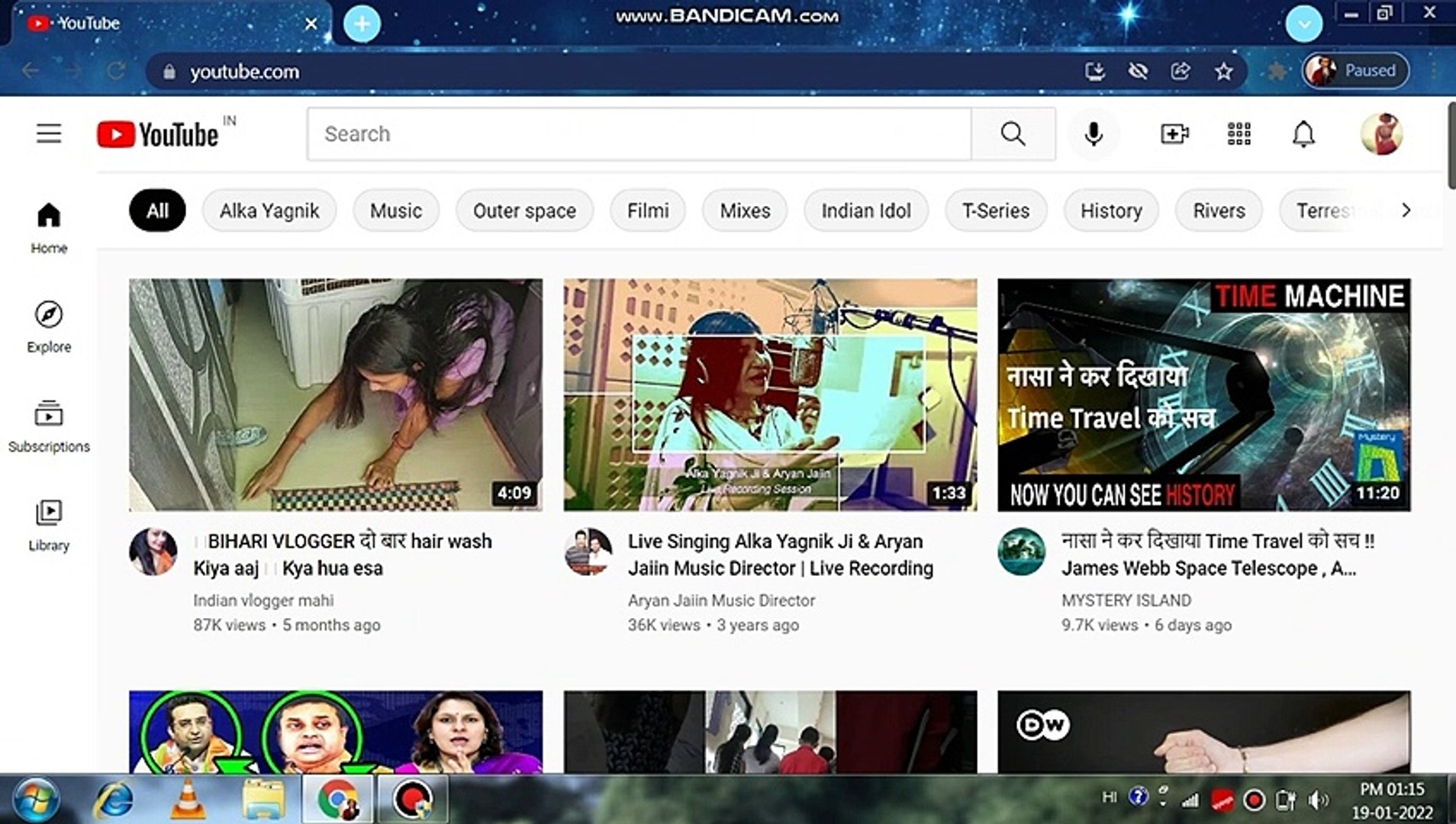Open YouTube voice search with microphone icon
The height and width of the screenshot is (824, 1456).
point(1094,134)
